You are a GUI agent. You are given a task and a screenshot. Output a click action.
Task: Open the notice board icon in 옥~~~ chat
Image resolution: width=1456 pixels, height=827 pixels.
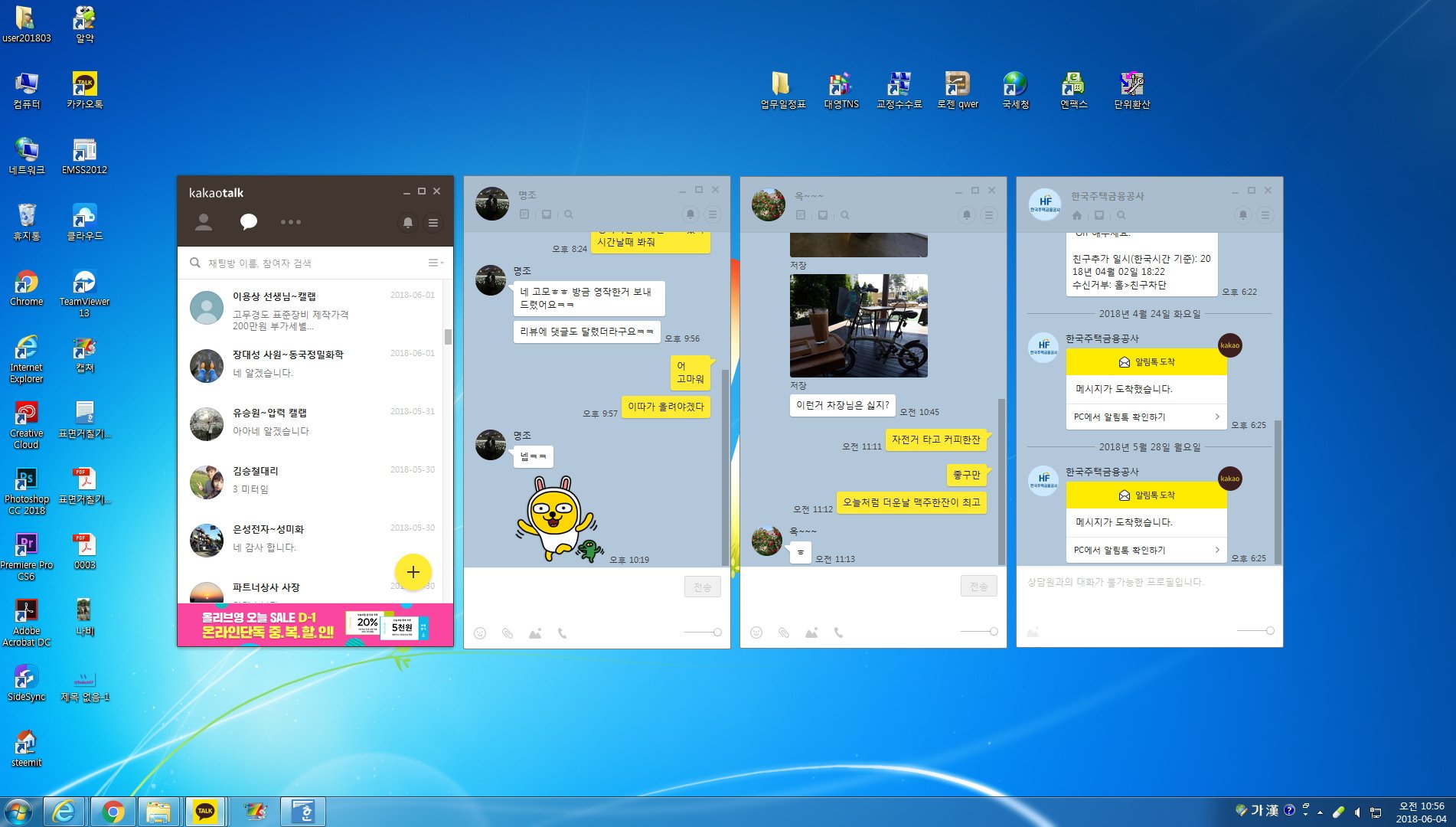click(801, 214)
